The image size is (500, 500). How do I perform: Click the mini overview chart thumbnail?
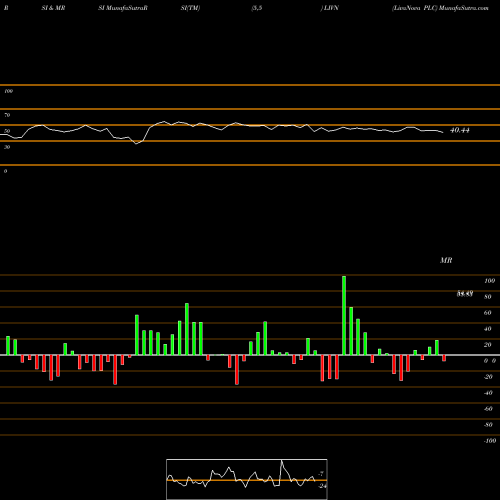point(247,479)
